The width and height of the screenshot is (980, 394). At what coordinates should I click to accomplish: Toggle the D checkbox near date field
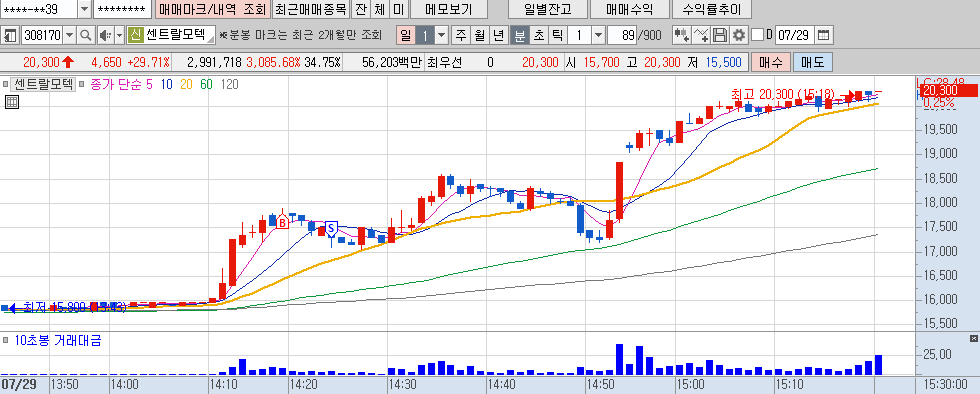pyautogui.click(x=758, y=35)
